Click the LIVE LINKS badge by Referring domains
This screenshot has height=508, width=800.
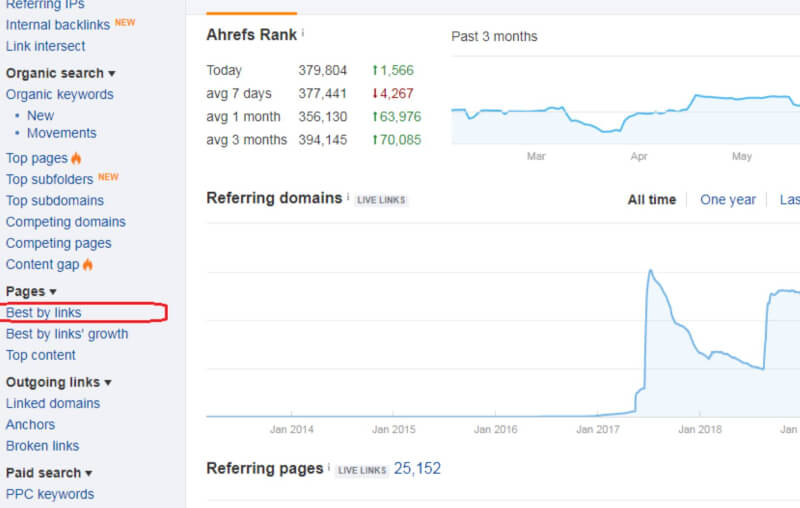[381, 200]
